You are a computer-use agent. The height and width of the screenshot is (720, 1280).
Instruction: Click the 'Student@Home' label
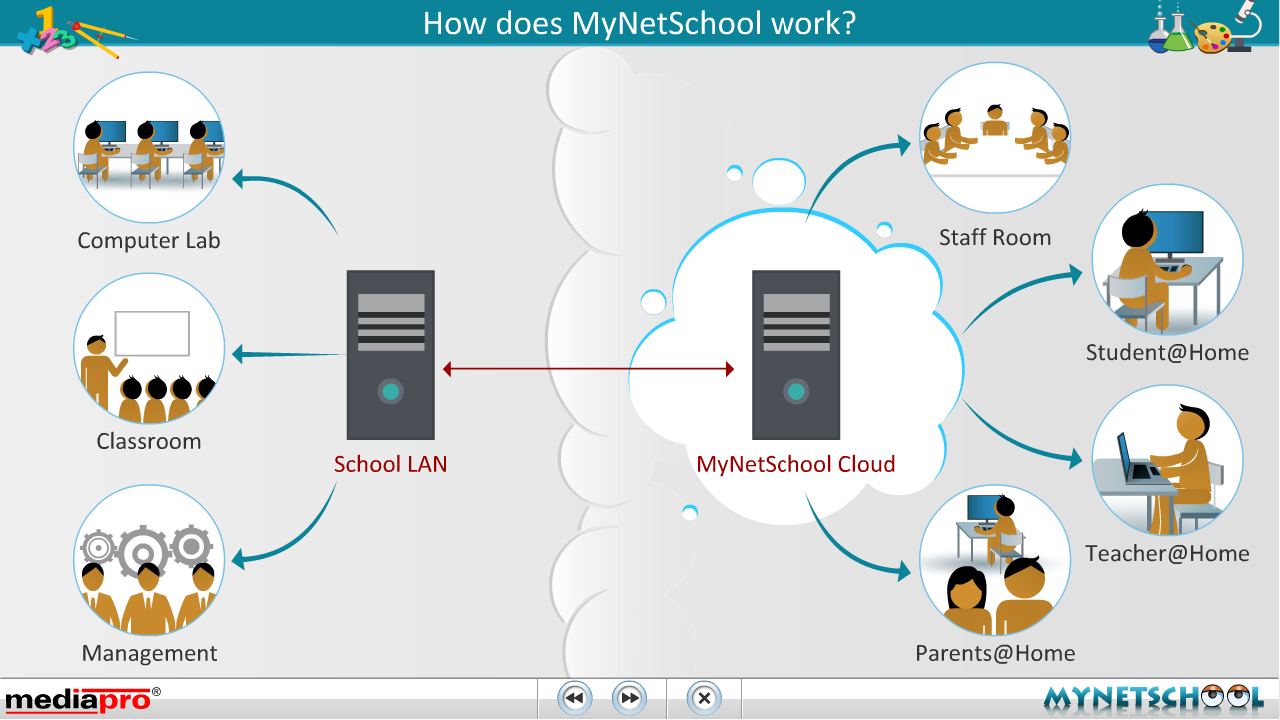coord(1167,352)
